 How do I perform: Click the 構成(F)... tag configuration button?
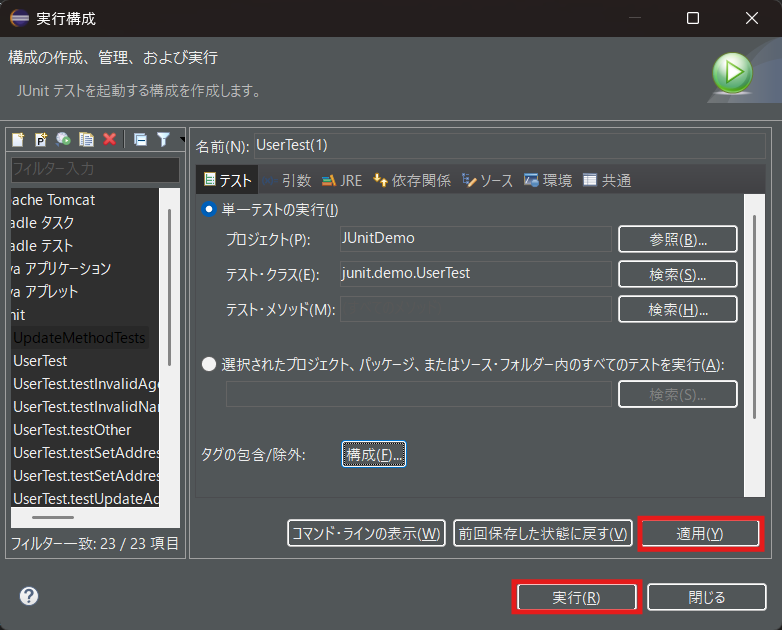click(374, 454)
